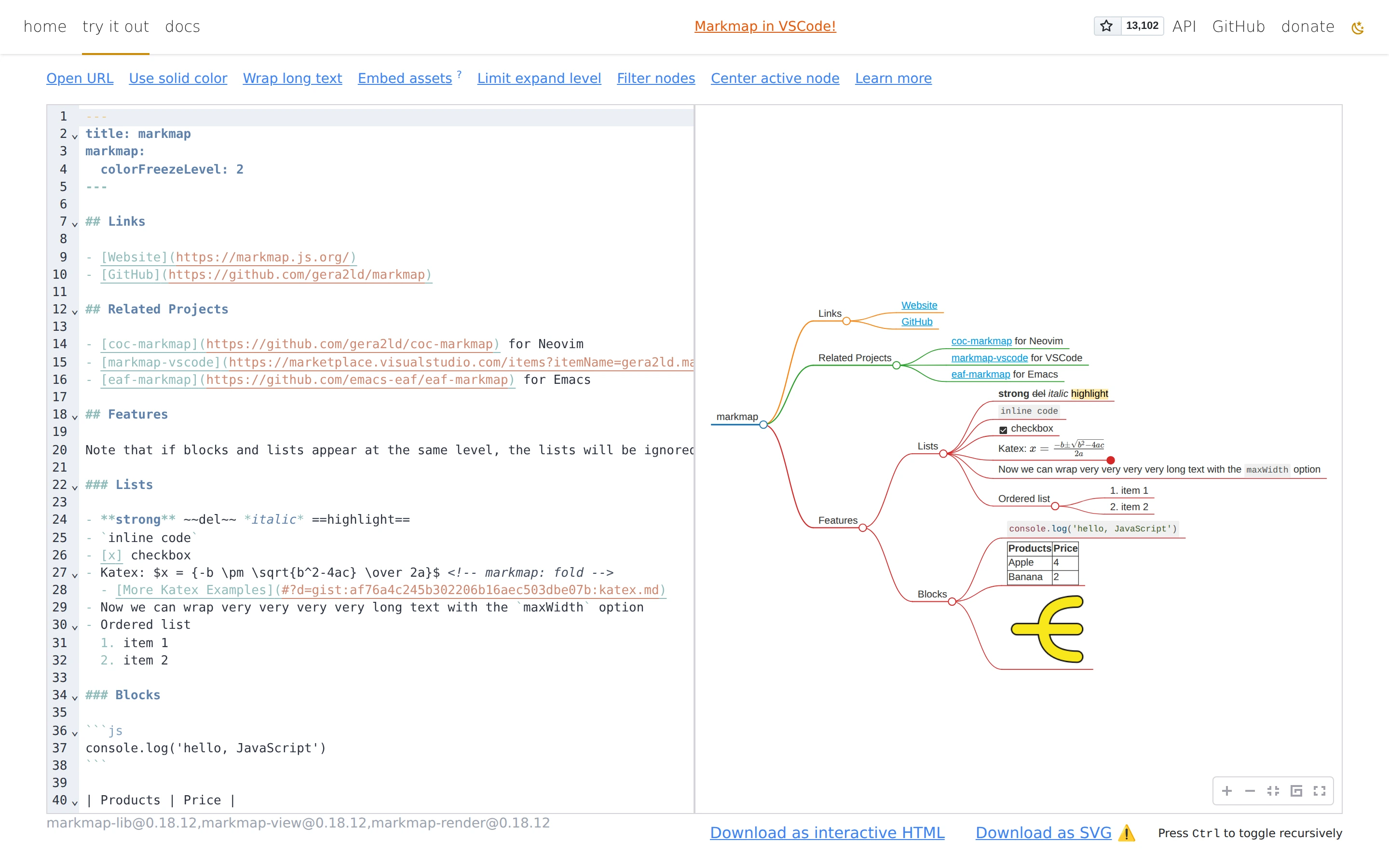Click Download as interactive HTML
The width and height of the screenshot is (1389, 868).
(x=827, y=832)
